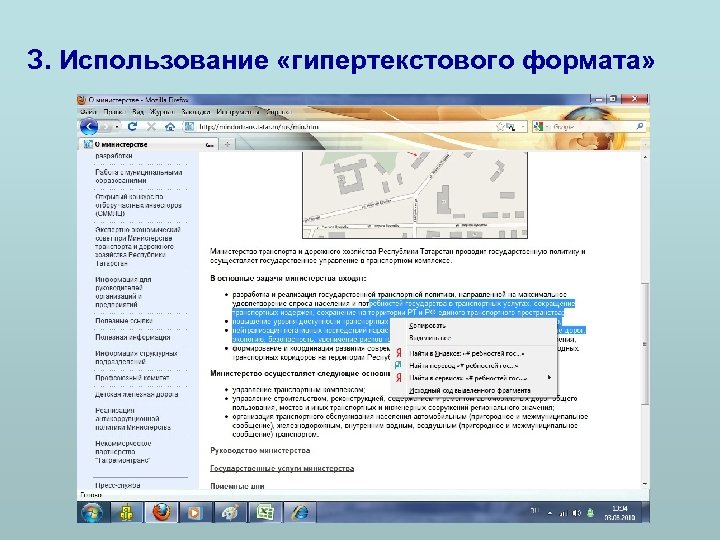Open the Справка menu
This screenshot has height=540, width=720.
click(x=278, y=112)
